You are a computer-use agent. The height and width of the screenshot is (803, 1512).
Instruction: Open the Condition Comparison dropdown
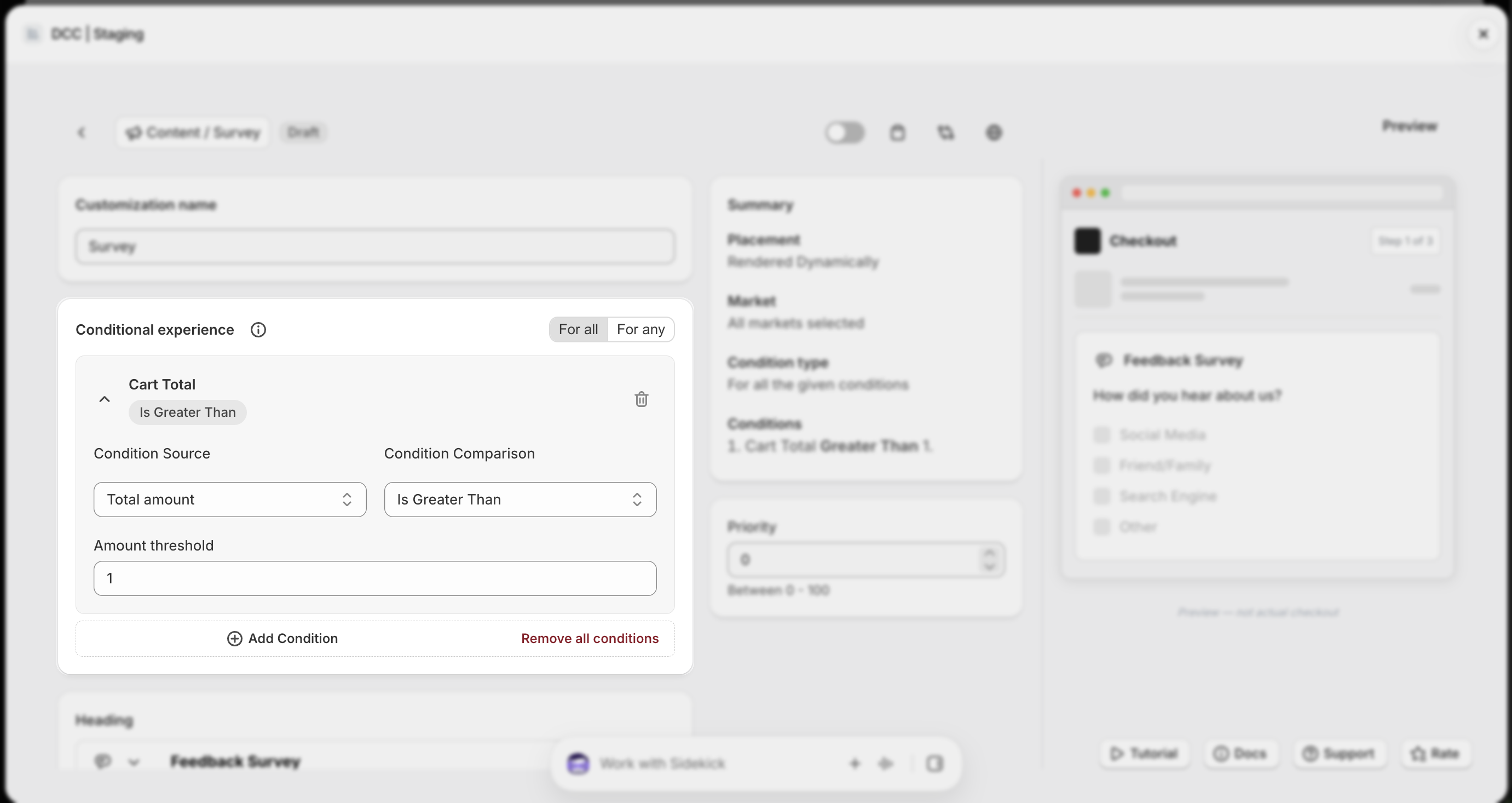[520, 500]
